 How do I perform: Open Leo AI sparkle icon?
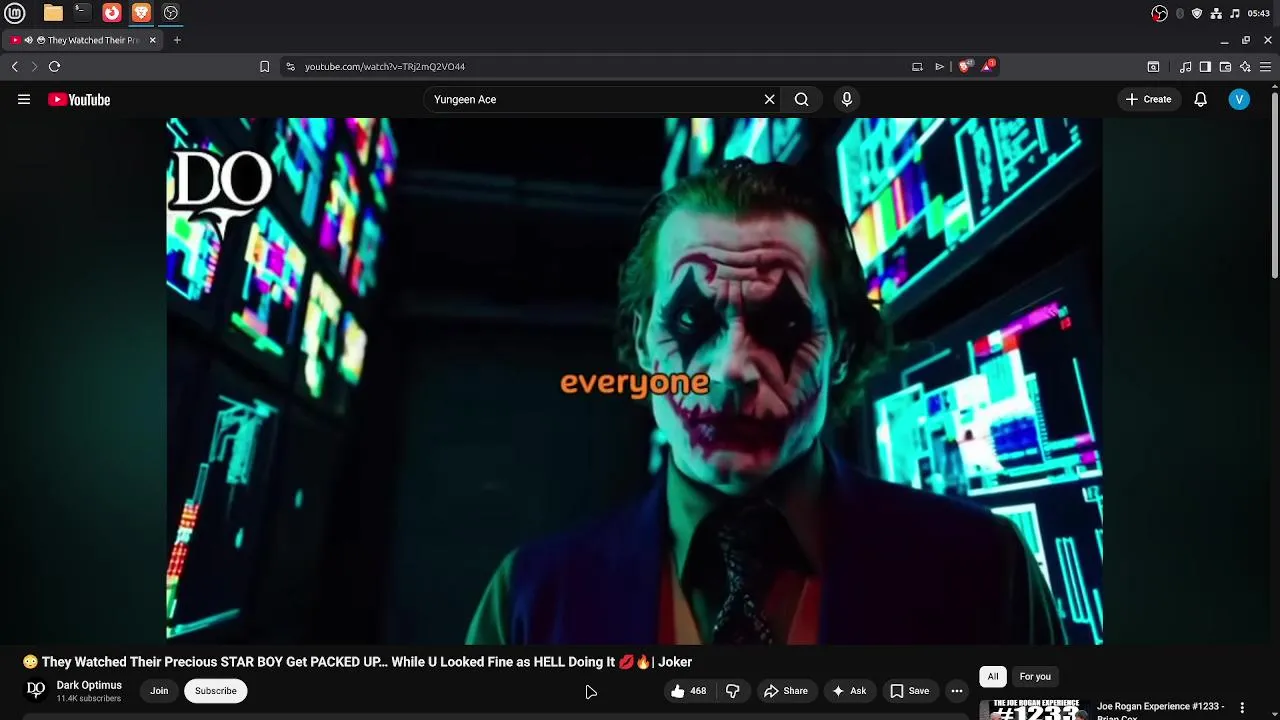click(x=1245, y=67)
